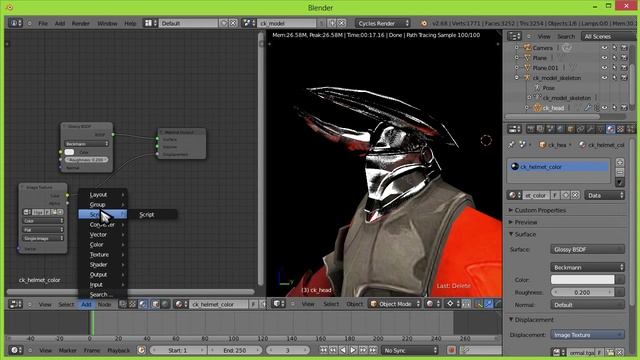Viewport: 640px width, 360px height.
Task: Click the Blender logo splash icon
Action: click(424, 23)
